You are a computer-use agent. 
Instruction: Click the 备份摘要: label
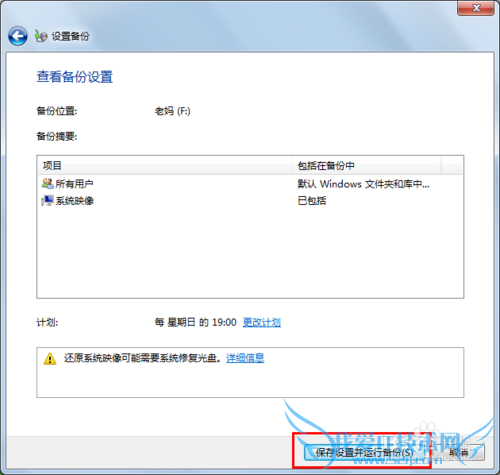click(57, 136)
